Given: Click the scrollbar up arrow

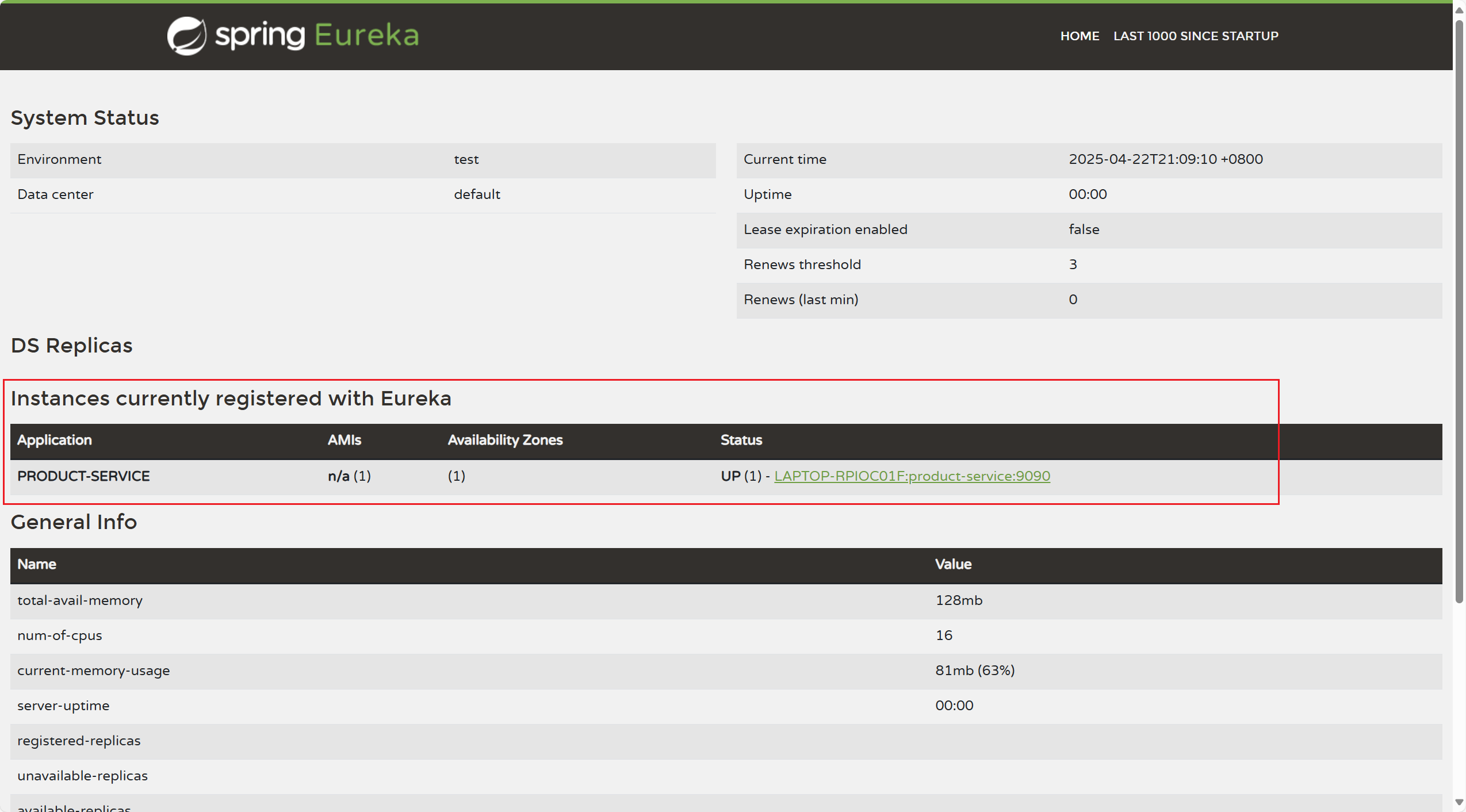Looking at the screenshot, I should [1459, 10].
